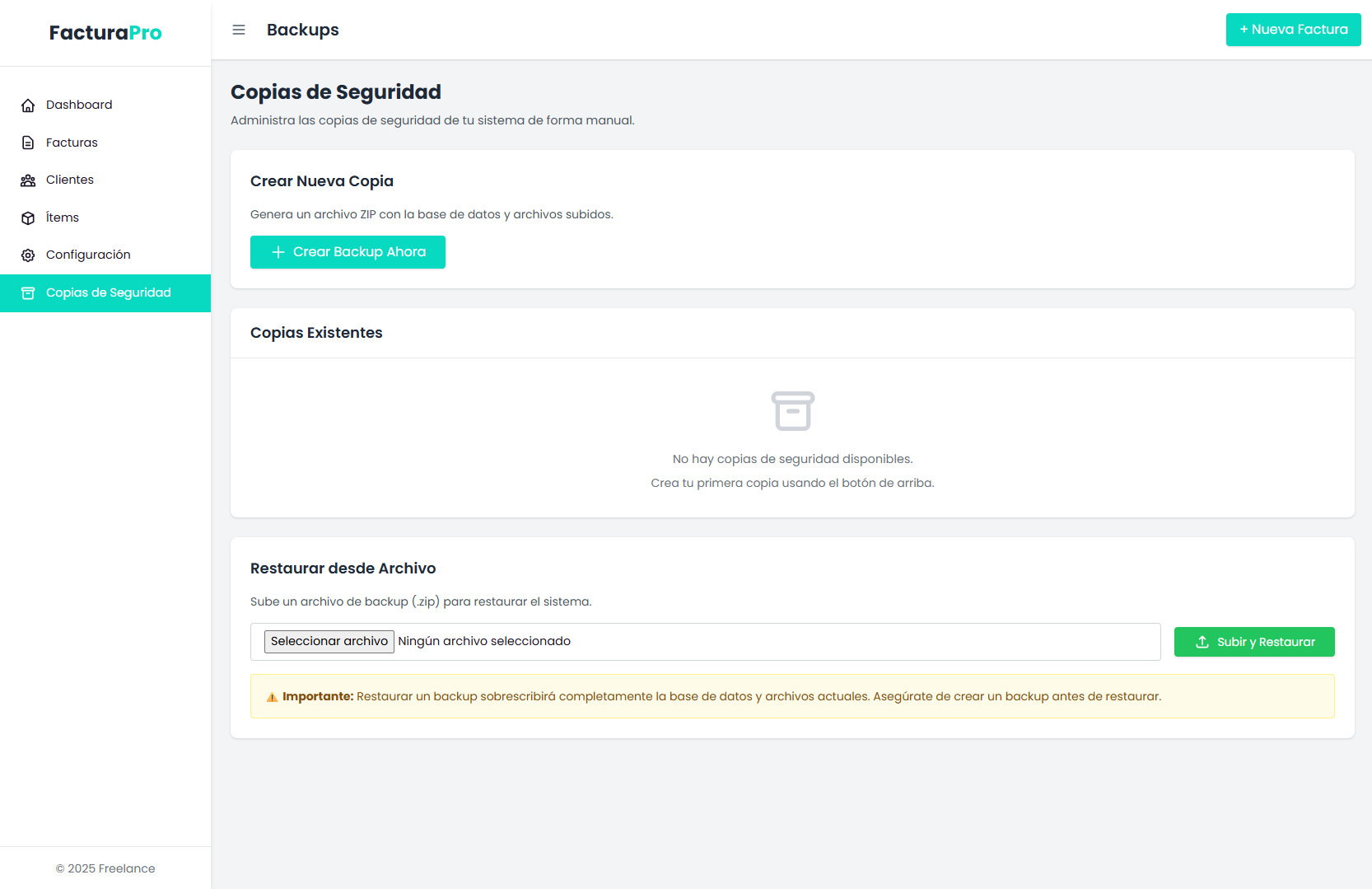1372x889 pixels.
Task: Click the Ítems box icon
Action: (28, 218)
